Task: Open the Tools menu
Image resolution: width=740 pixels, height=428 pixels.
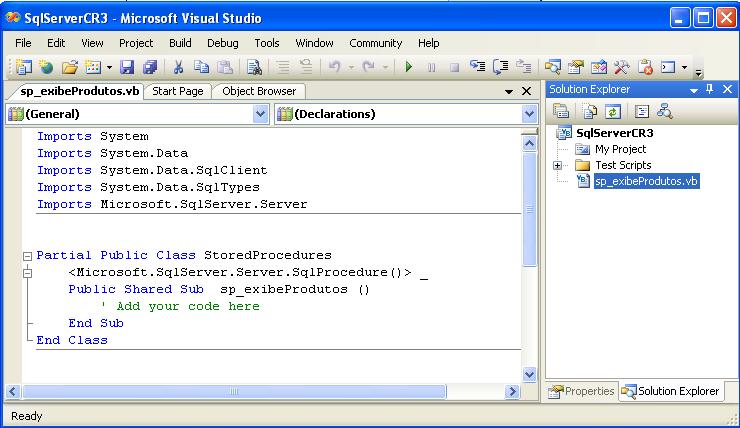Action: tap(267, 43)
